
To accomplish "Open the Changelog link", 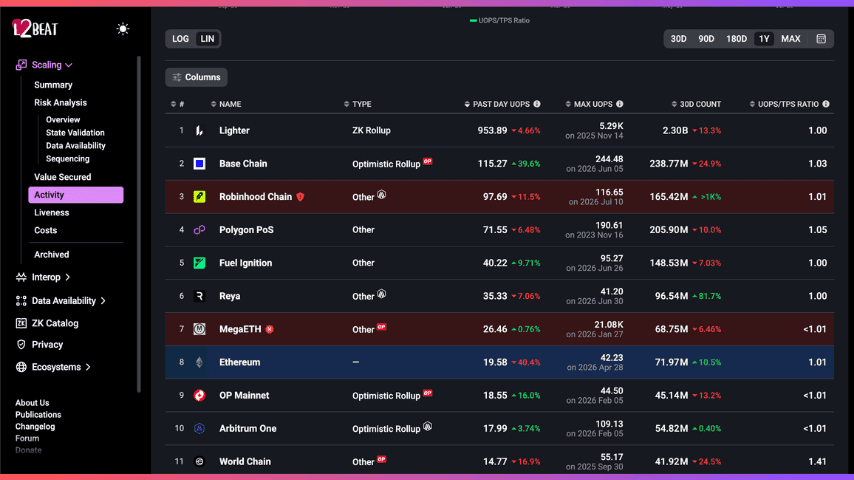I will tap(35, 427).
